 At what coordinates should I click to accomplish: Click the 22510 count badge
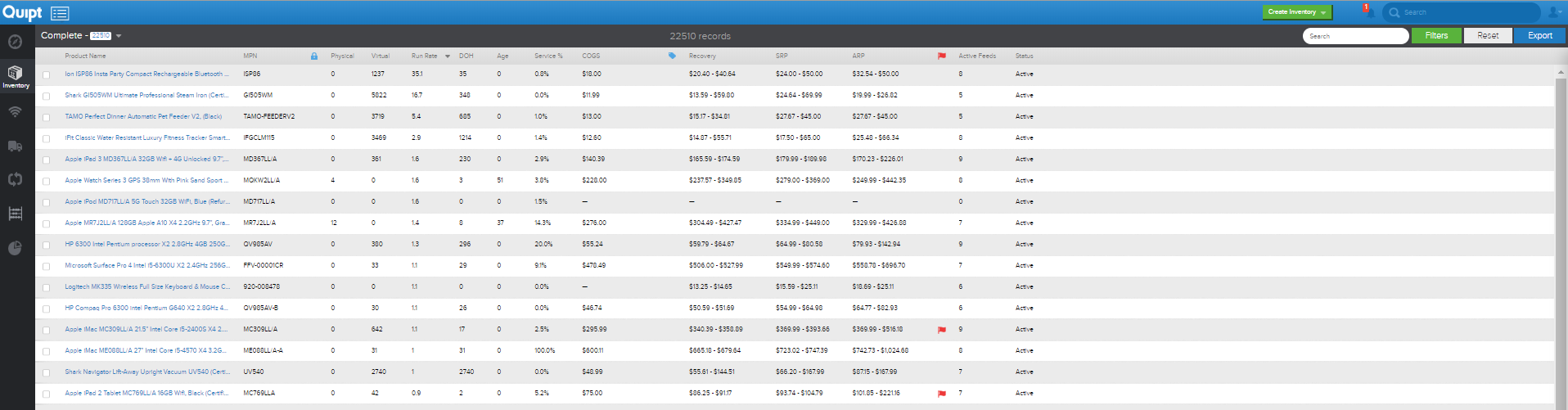pos(101,36)
